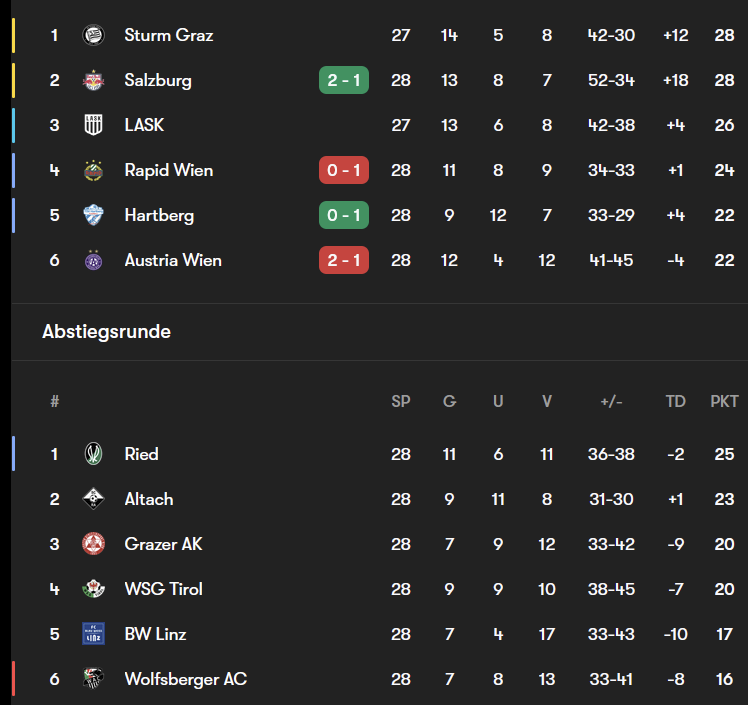The width and height of the screenshot is (748, 705).
Task: Click the LASK club badge
Action: 93,125
